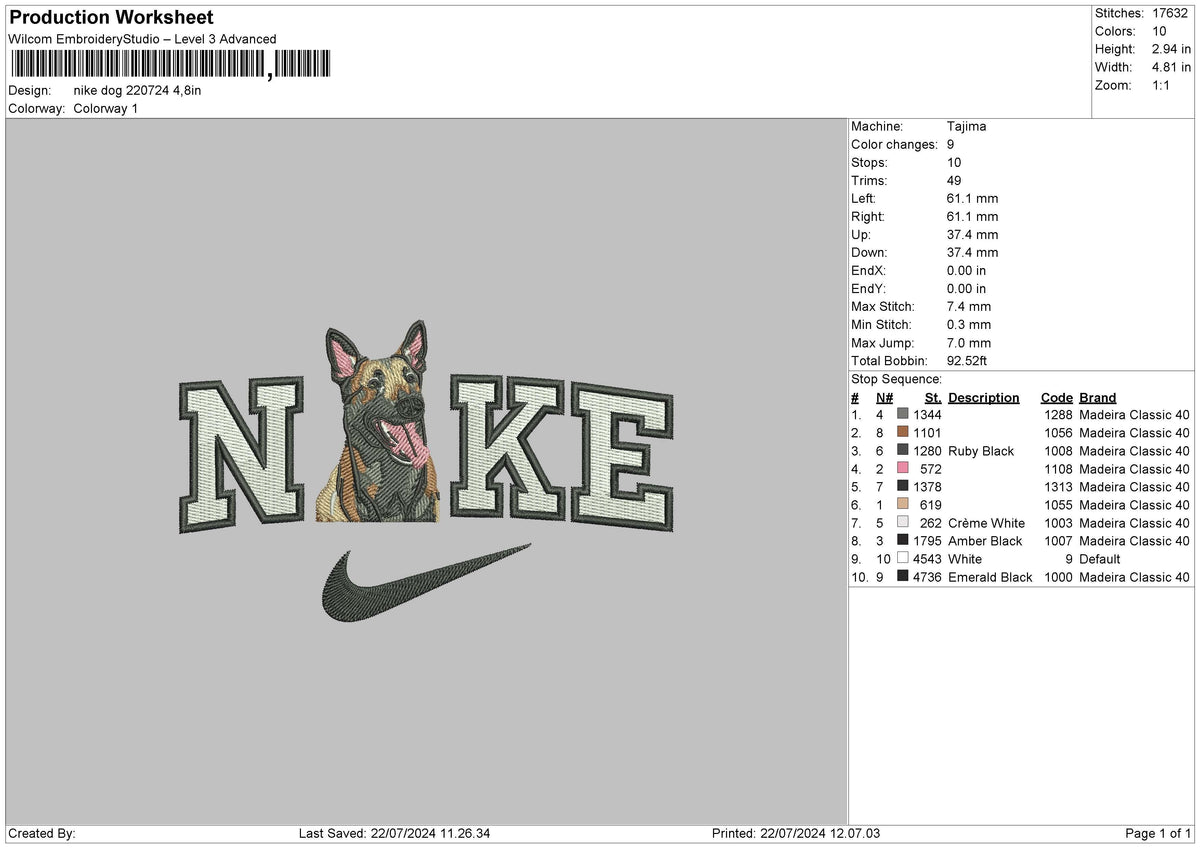Click the Machine value Tajima

tap(967, 126)
